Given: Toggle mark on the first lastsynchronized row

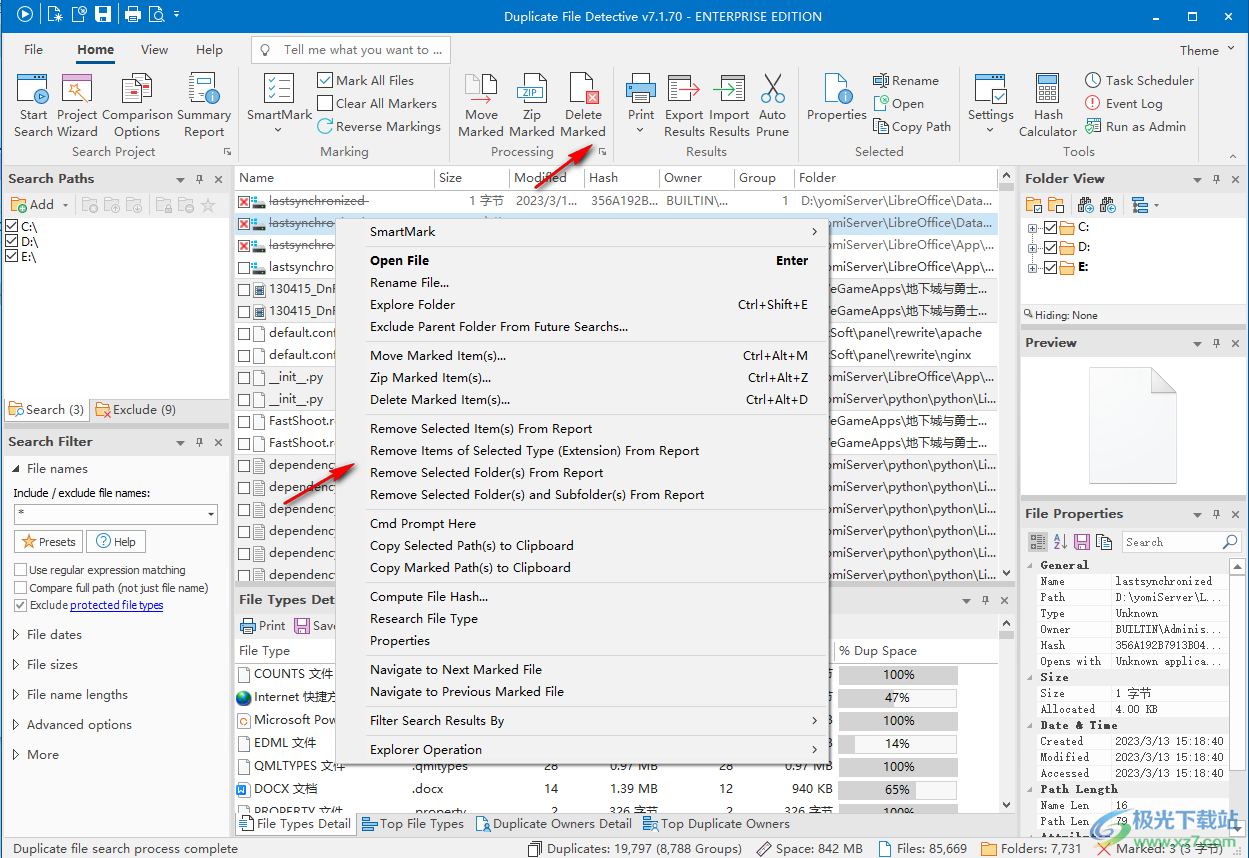Looking at the screenshot, I should tap(244, 201).
